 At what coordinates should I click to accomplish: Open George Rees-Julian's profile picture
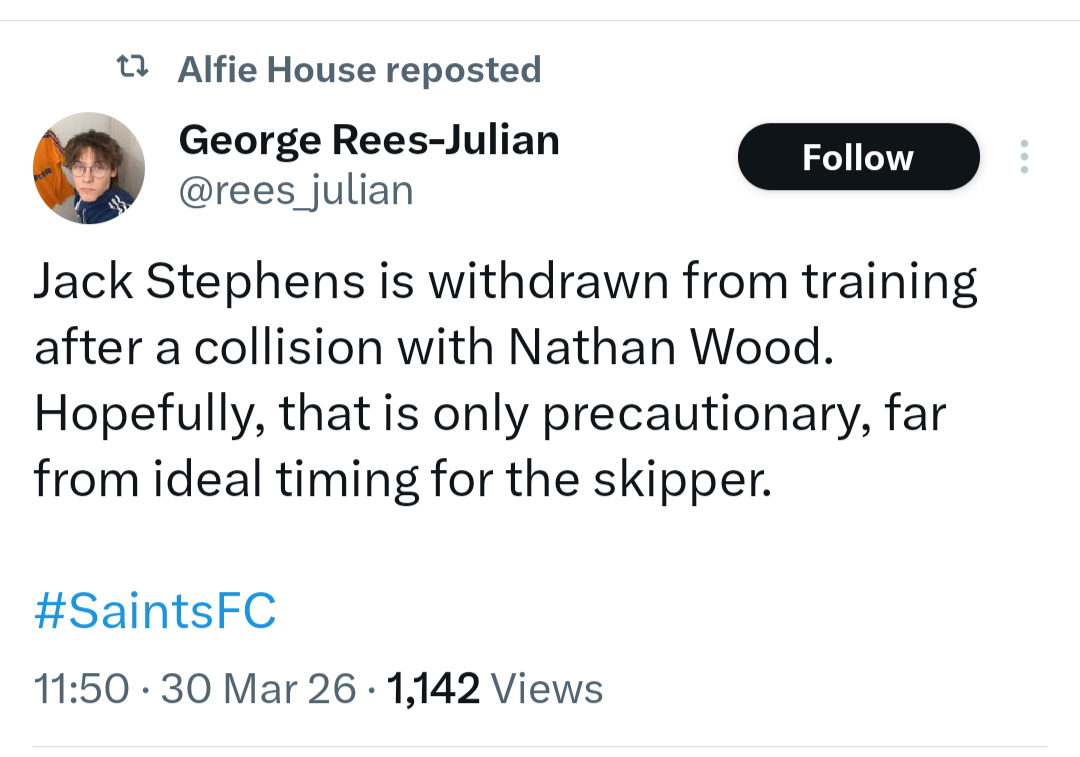[89, 168]
